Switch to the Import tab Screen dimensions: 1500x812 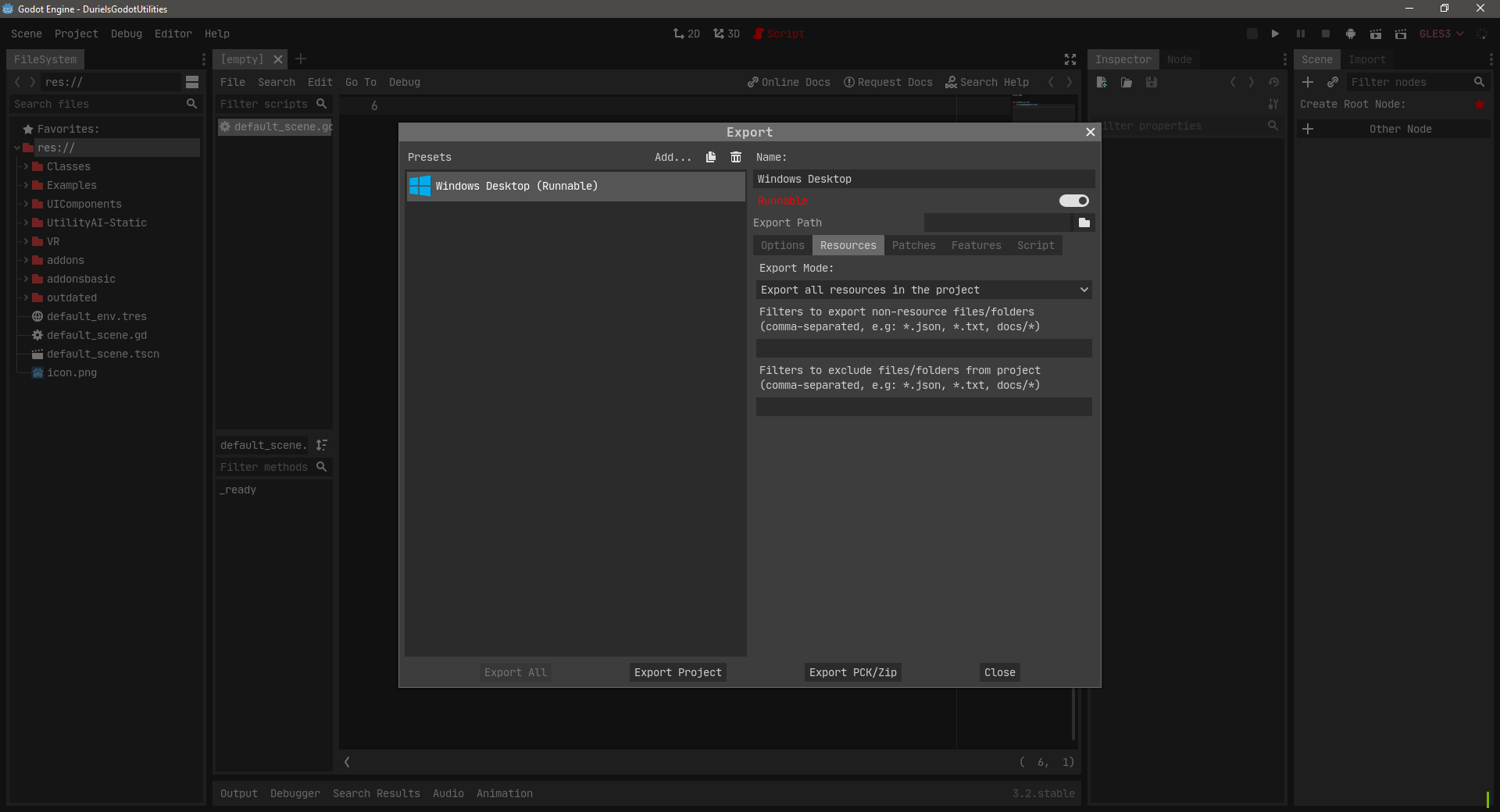(x=1366, y=59)
